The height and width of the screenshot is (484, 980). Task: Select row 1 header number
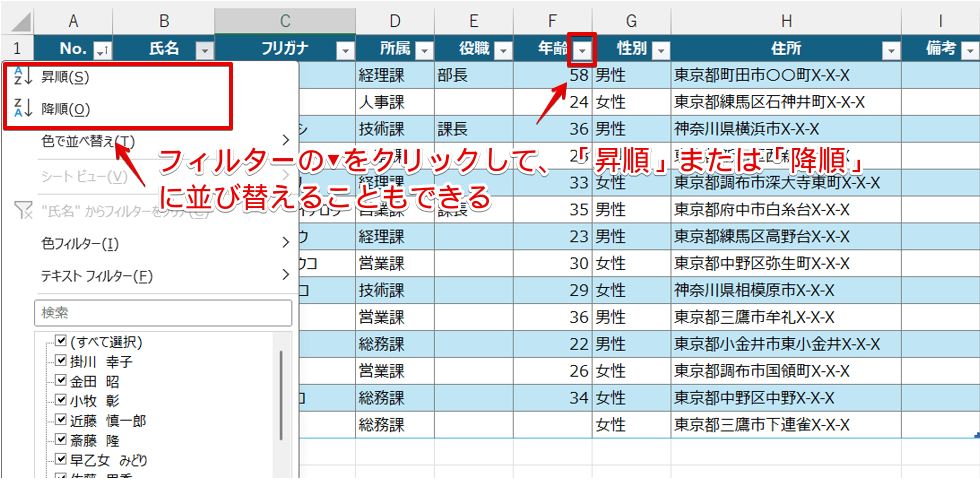17,49
